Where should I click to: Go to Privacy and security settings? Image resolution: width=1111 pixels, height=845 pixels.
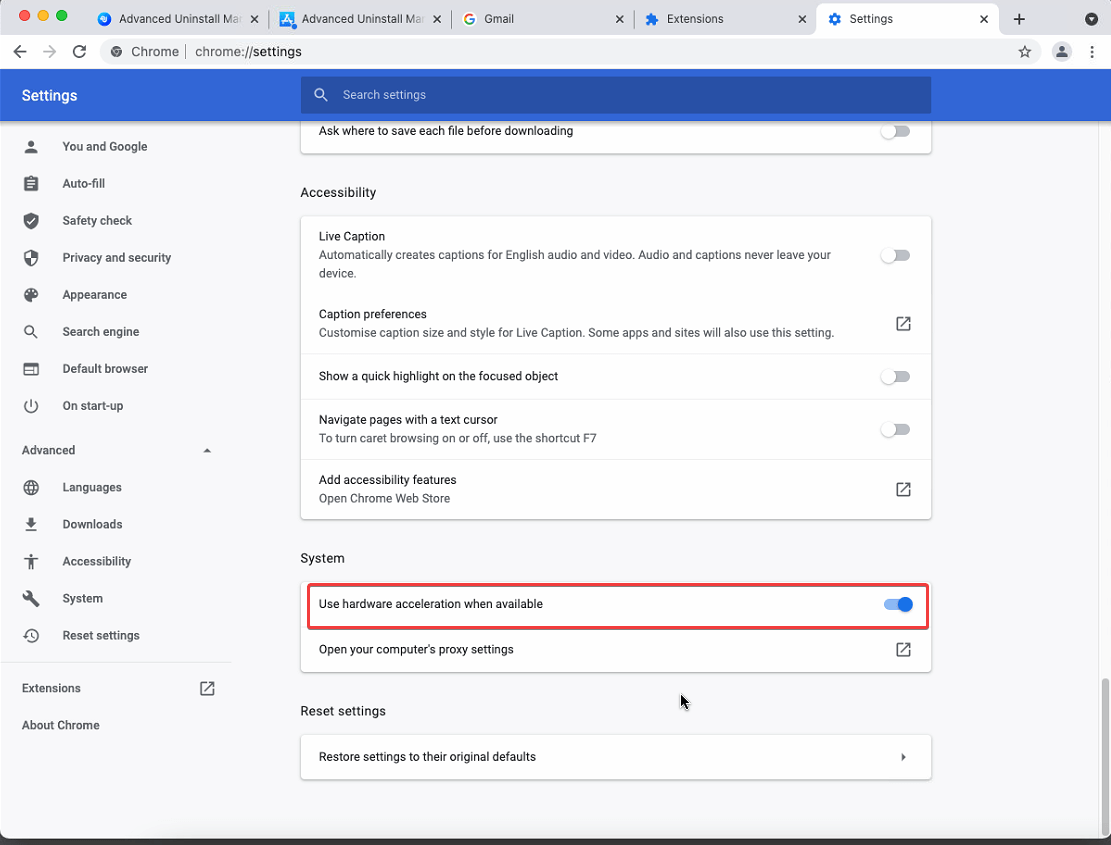(x=116, y=258)
